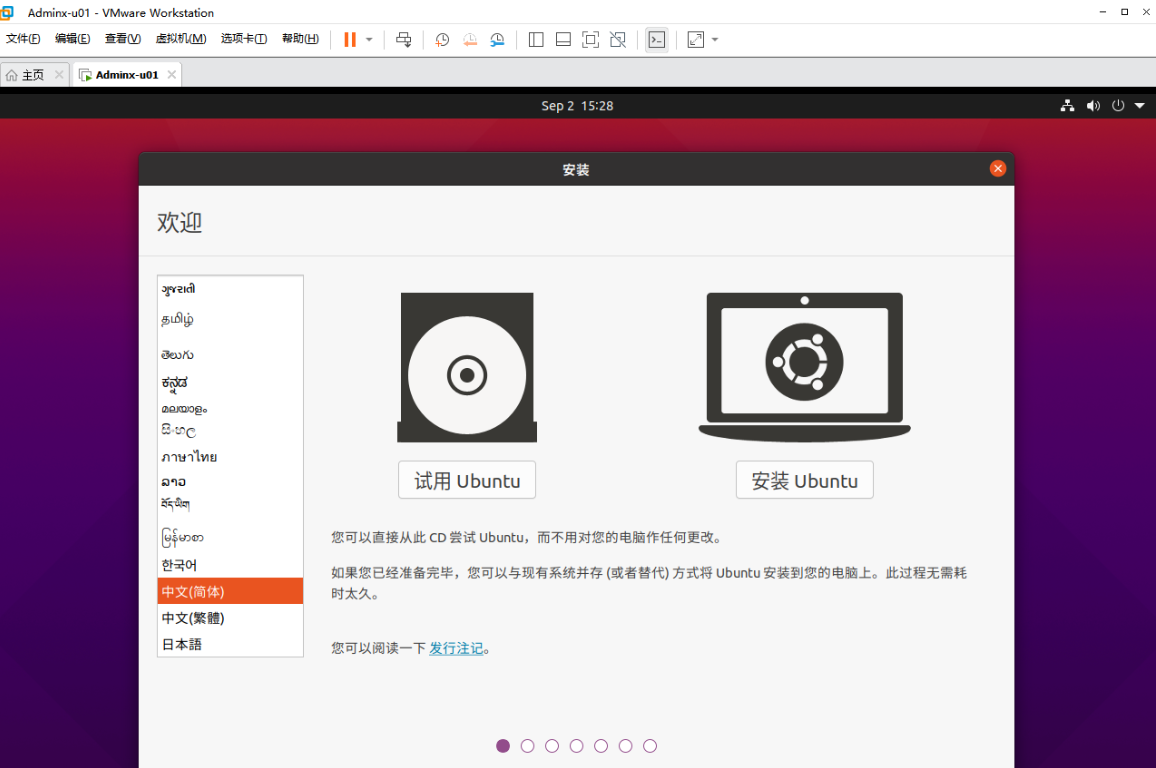Select 中文(繁體) in language list
This screenshot has width=1156, height=768.
[230, 618]
